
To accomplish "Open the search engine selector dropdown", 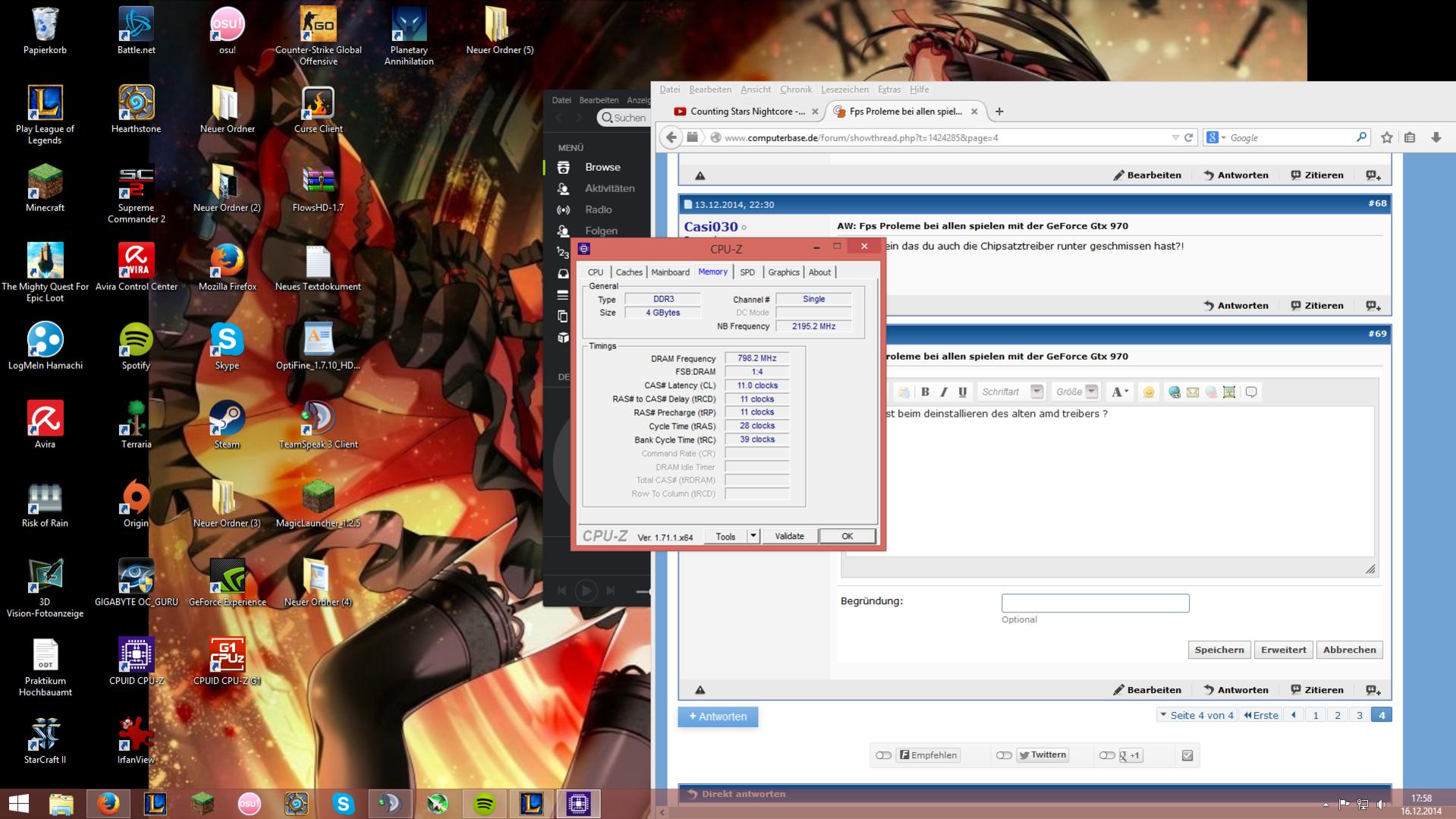I will [x=1215, y=137].
